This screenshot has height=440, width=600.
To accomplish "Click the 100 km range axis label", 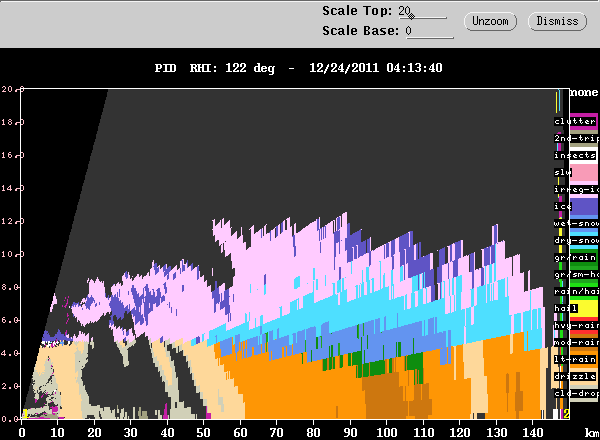I will (x=386, y=433).
